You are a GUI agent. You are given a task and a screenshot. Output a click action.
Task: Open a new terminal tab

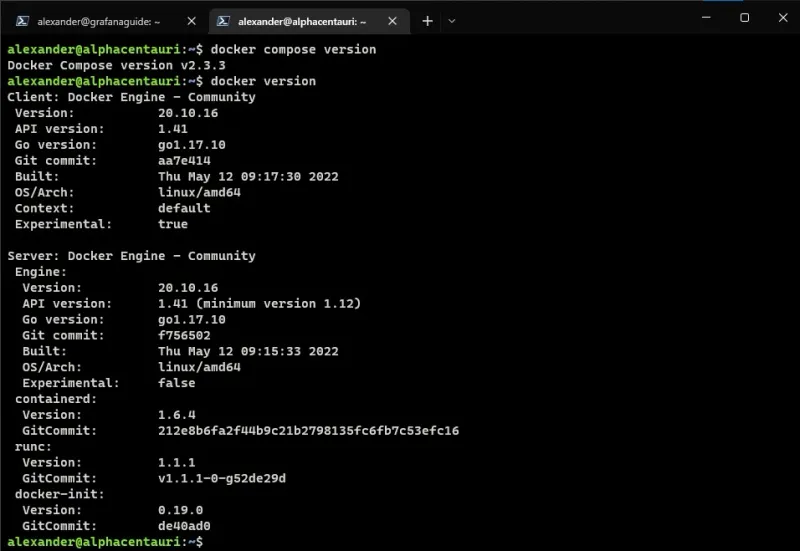(428, 21)
